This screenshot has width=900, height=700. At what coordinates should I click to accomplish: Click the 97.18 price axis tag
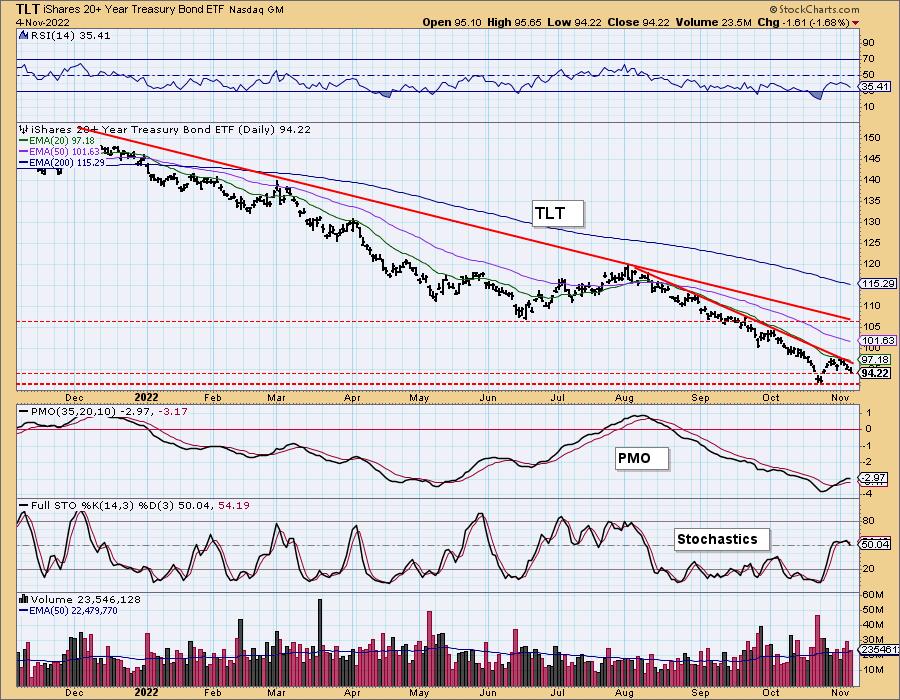876,360
